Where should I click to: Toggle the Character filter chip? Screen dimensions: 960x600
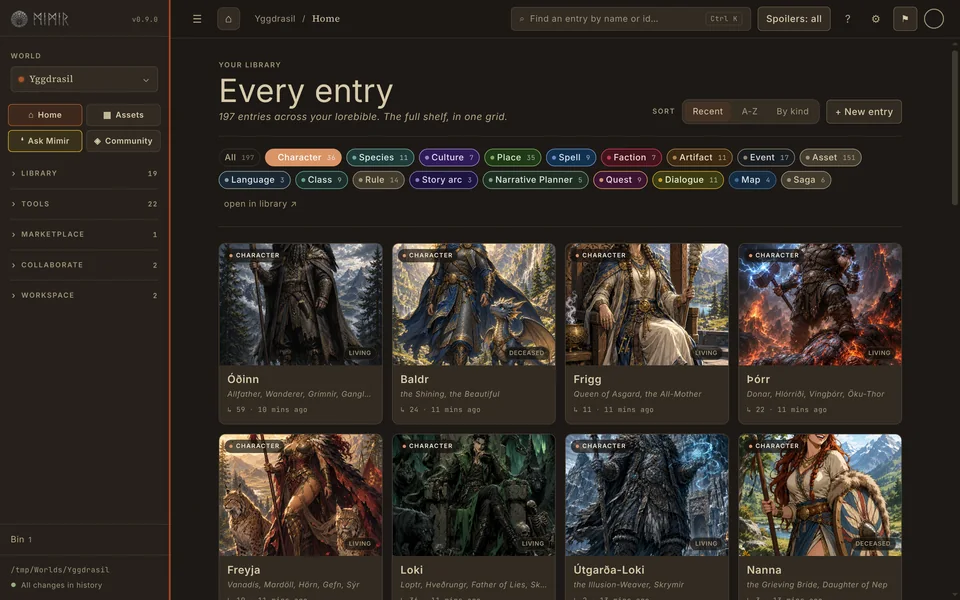point(304,157)
